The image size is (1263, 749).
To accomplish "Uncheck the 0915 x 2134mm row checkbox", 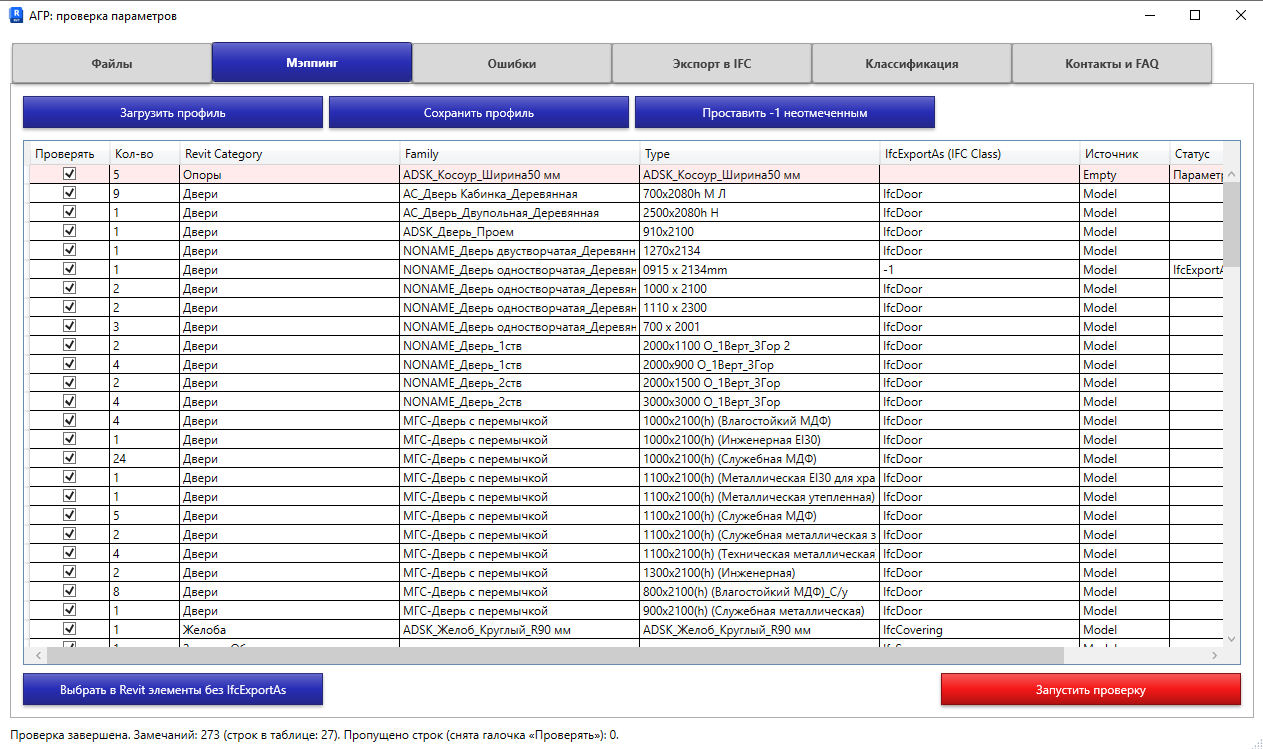I will (69, 269).
